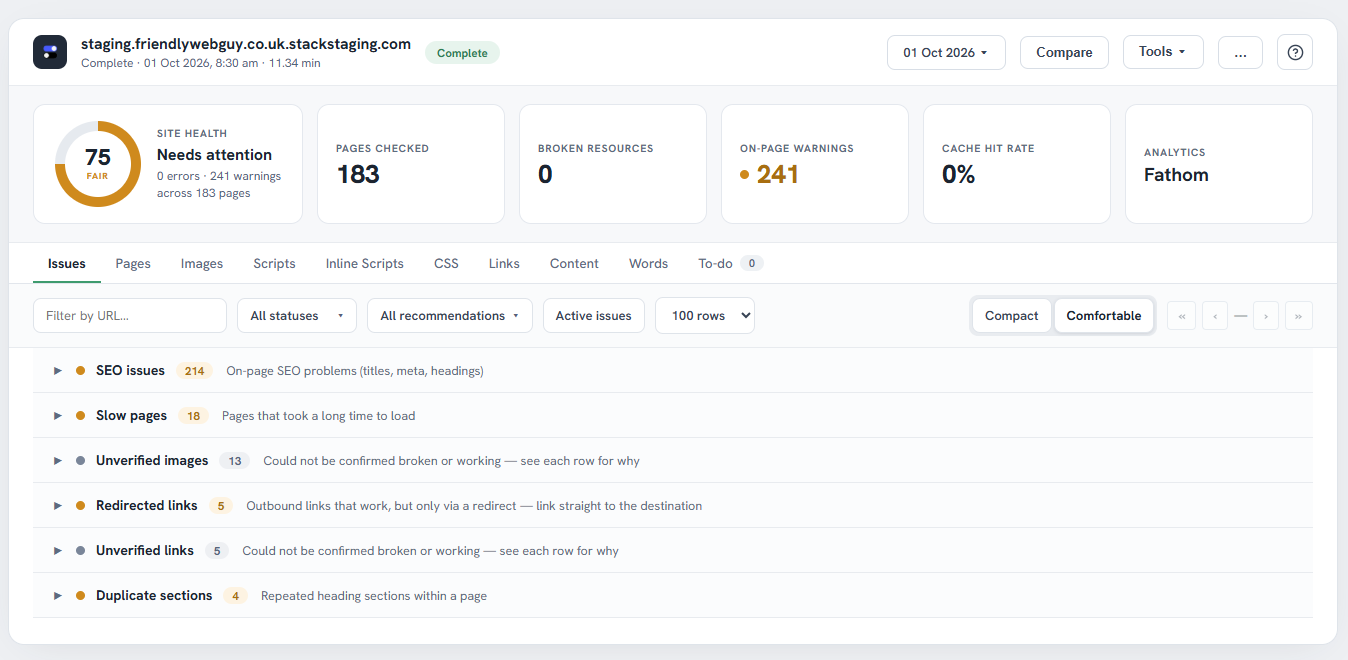Image resolution: width=1348 pixels, height=660 pixels.
Task: Click the Compare button
Action: point(1064,52)
